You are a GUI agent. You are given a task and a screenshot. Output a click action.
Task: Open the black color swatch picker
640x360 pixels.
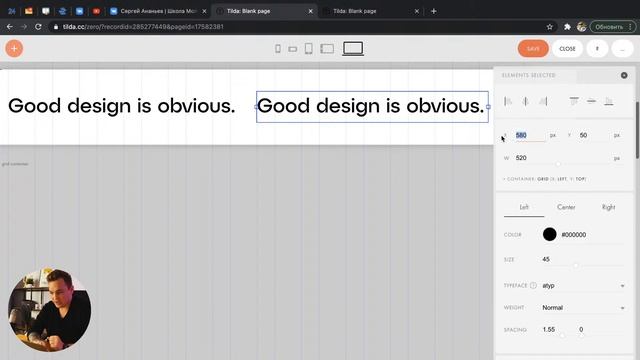click(x=549, y=234)
